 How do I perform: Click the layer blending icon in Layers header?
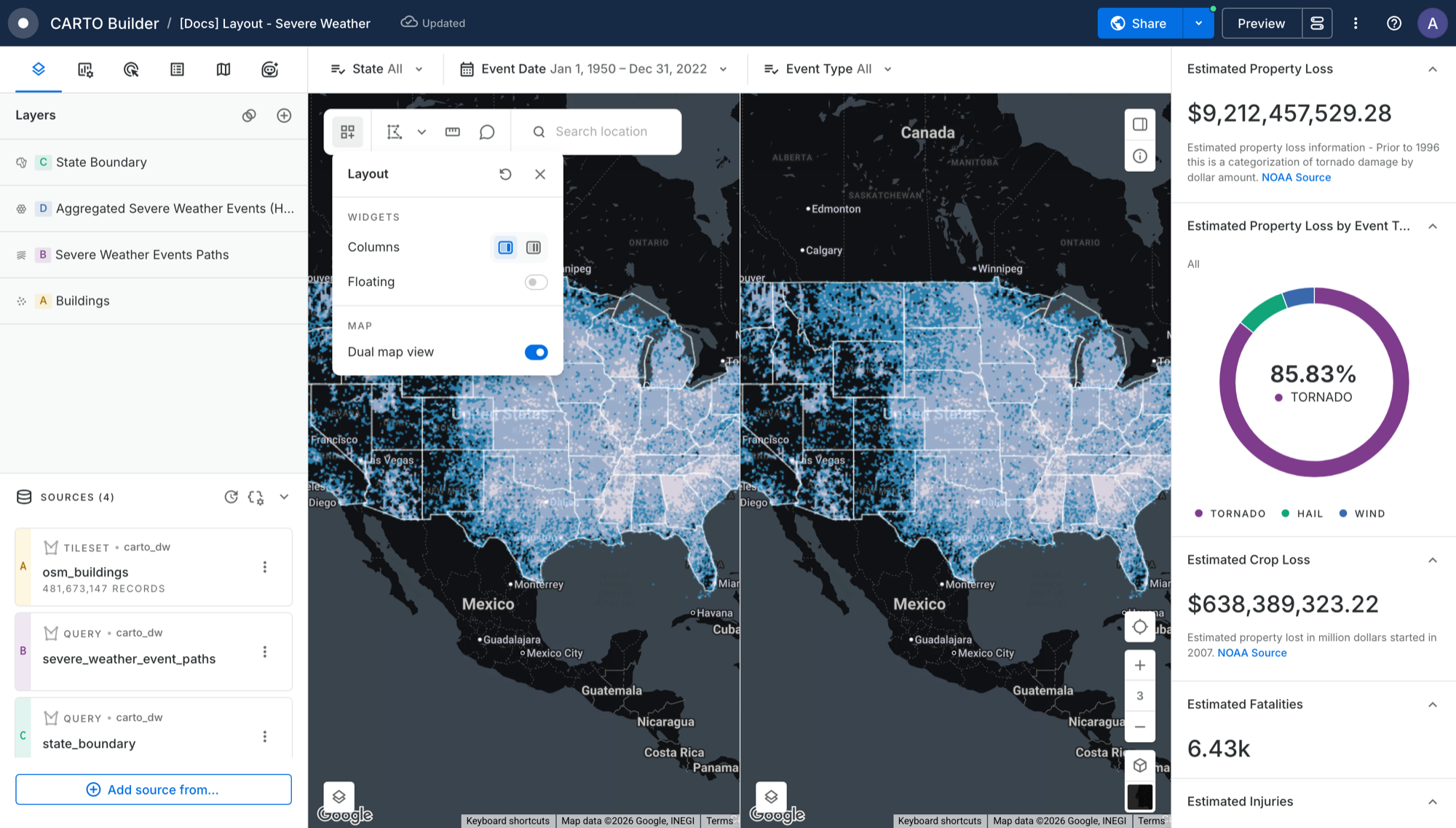tap(249, 115)
